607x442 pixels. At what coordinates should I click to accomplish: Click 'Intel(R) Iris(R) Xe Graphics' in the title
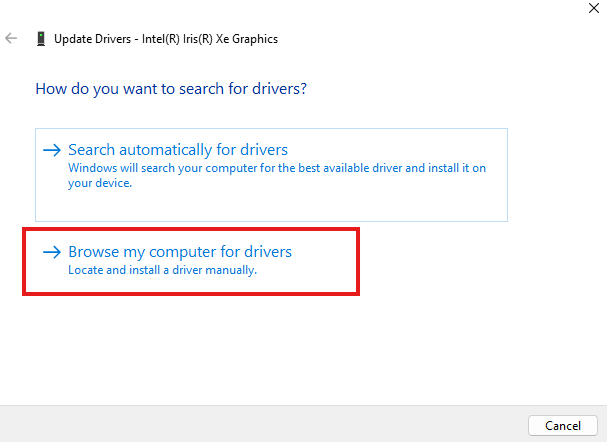pyautogui.click(x=210, y=39)
